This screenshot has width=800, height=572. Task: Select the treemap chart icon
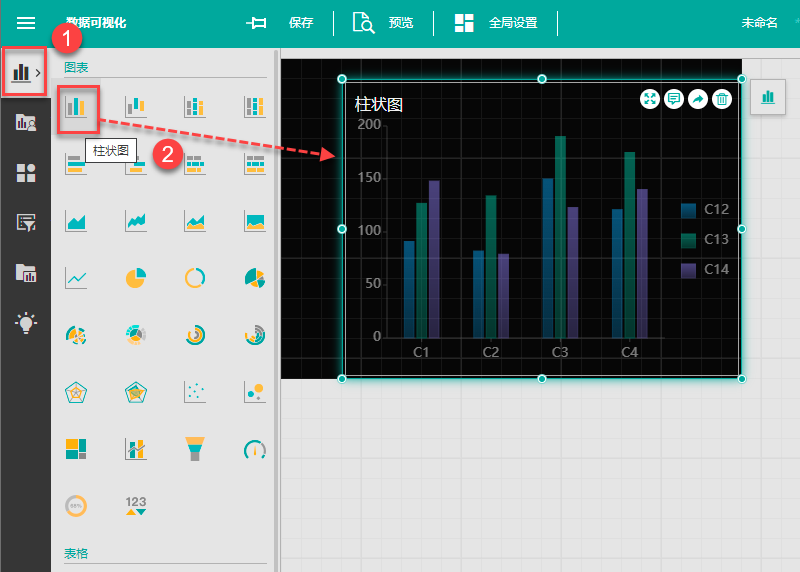(77, 449)
